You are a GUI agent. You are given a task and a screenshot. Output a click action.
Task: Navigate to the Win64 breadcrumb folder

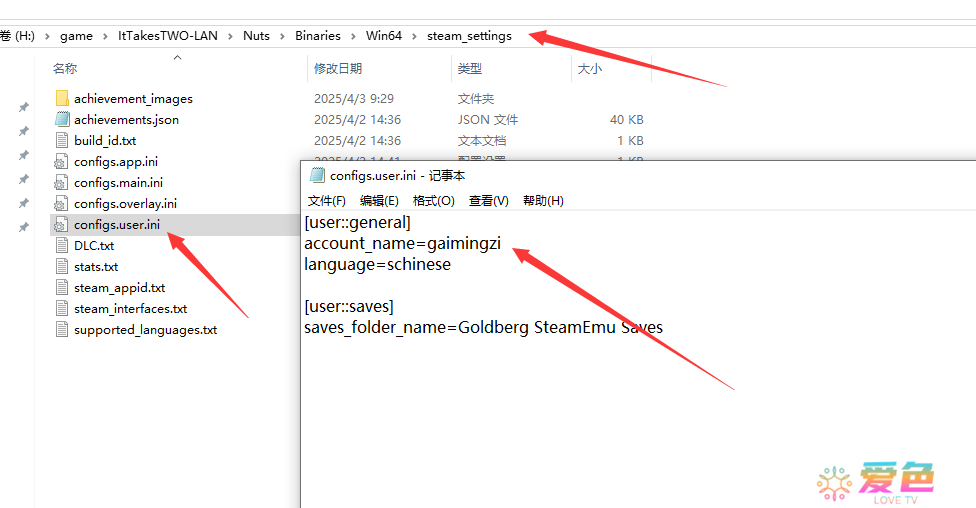click(x=384, y=36)
